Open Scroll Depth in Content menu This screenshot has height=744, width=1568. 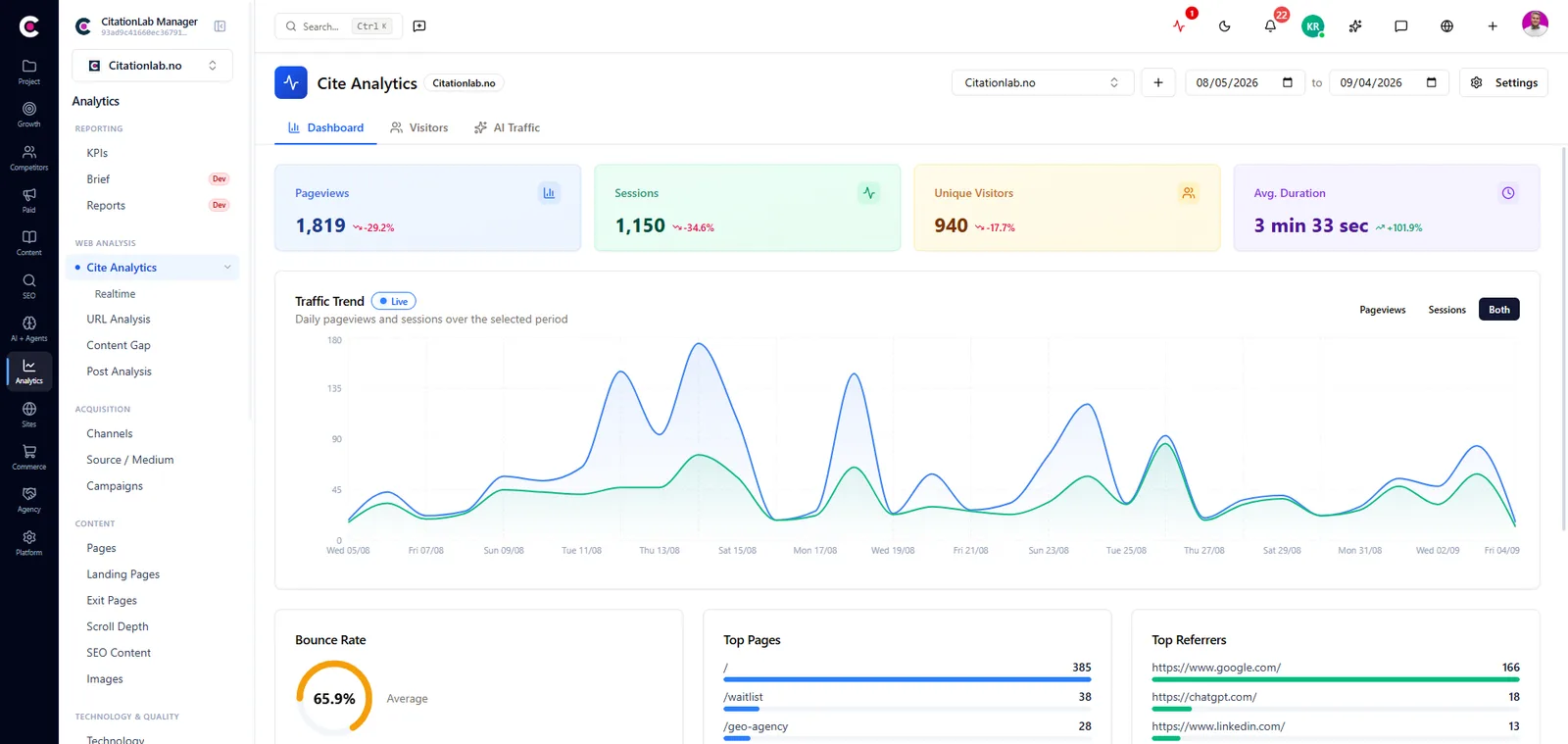tap(118, 626)
